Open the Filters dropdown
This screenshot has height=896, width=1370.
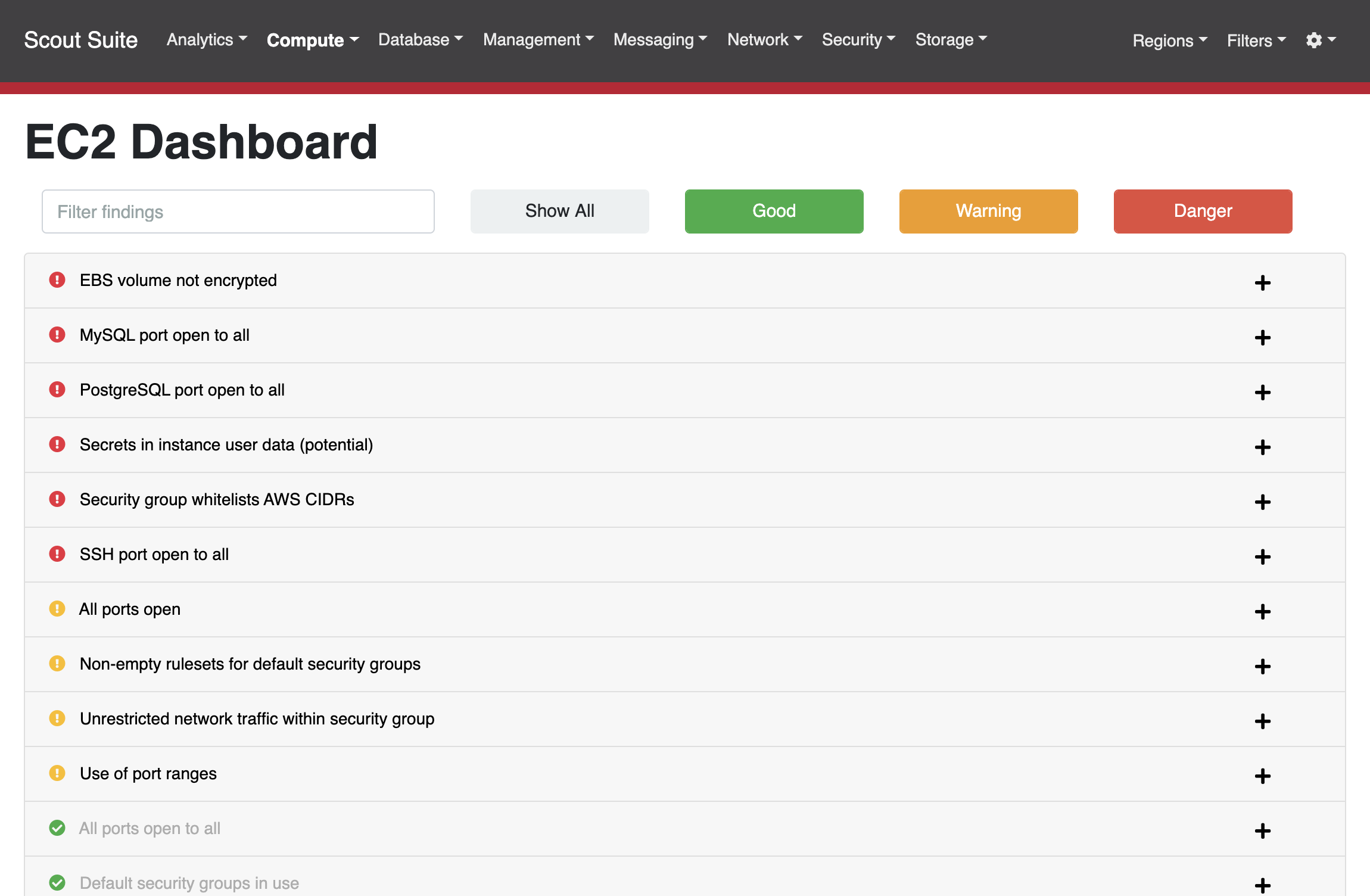pyautogui.click(x=1256, y=41)
